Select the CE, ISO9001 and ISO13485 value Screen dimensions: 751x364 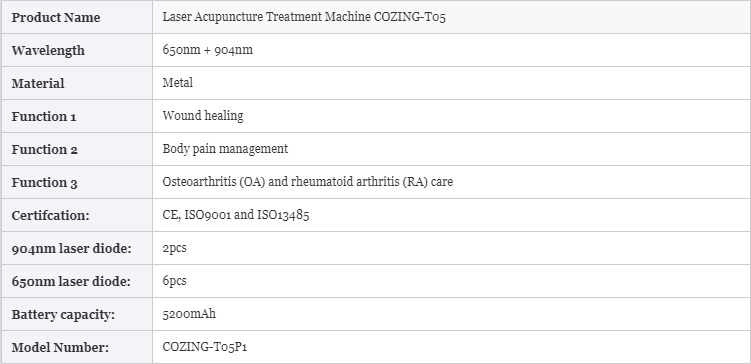tap(236, 215)
